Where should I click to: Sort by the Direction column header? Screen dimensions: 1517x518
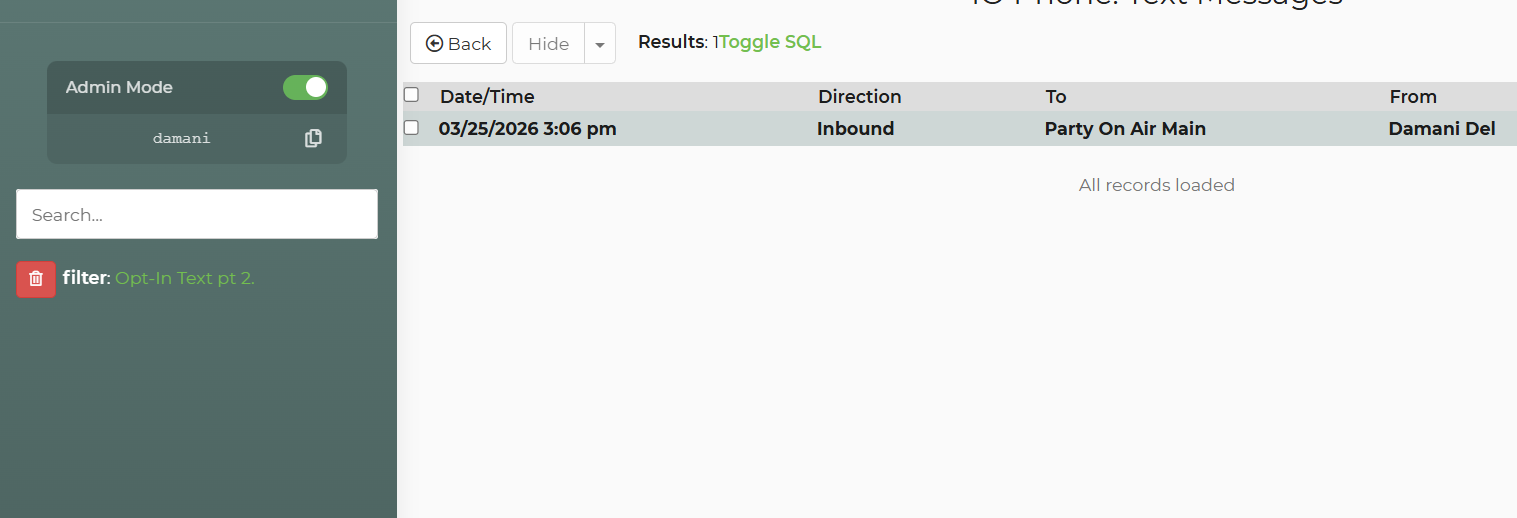tap(859, 97)
